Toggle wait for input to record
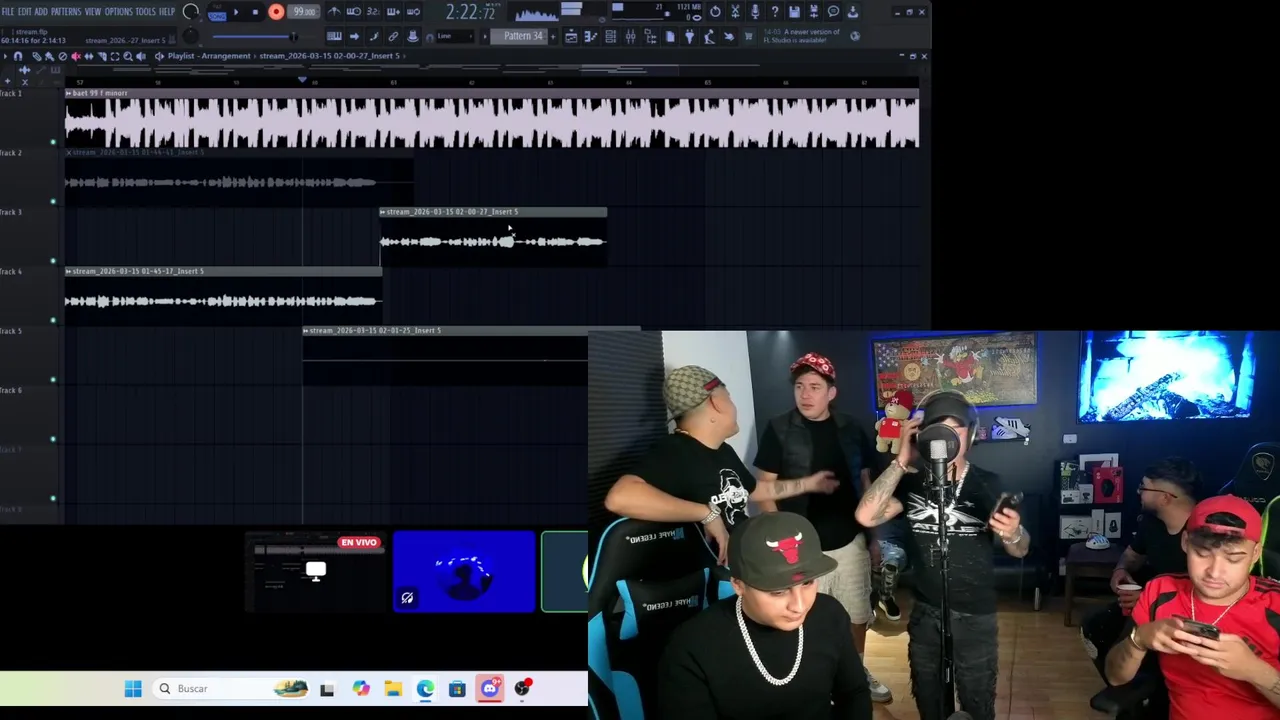The image size is (1280, 720). (353, 12)
